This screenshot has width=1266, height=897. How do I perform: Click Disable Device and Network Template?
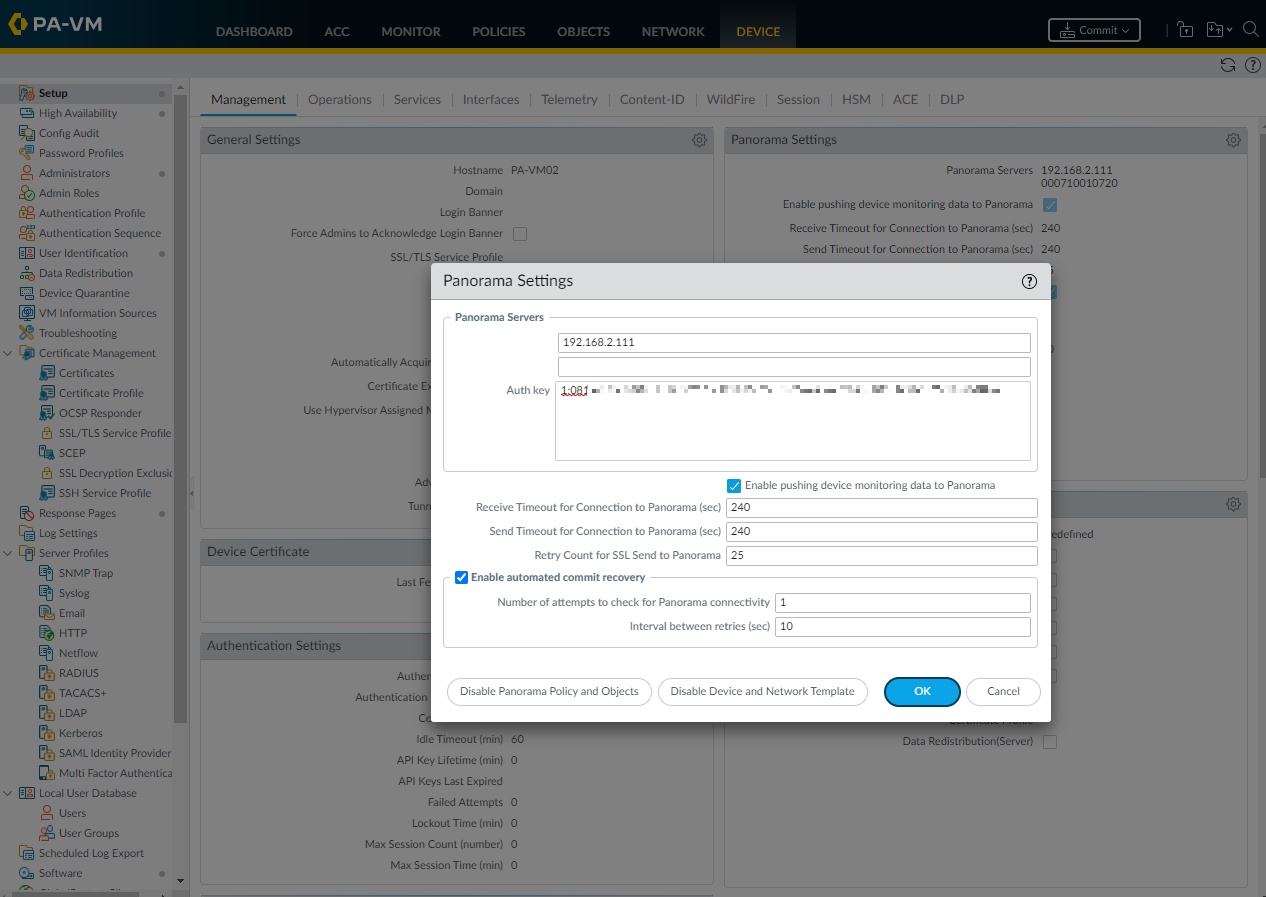tap(762, 691)
